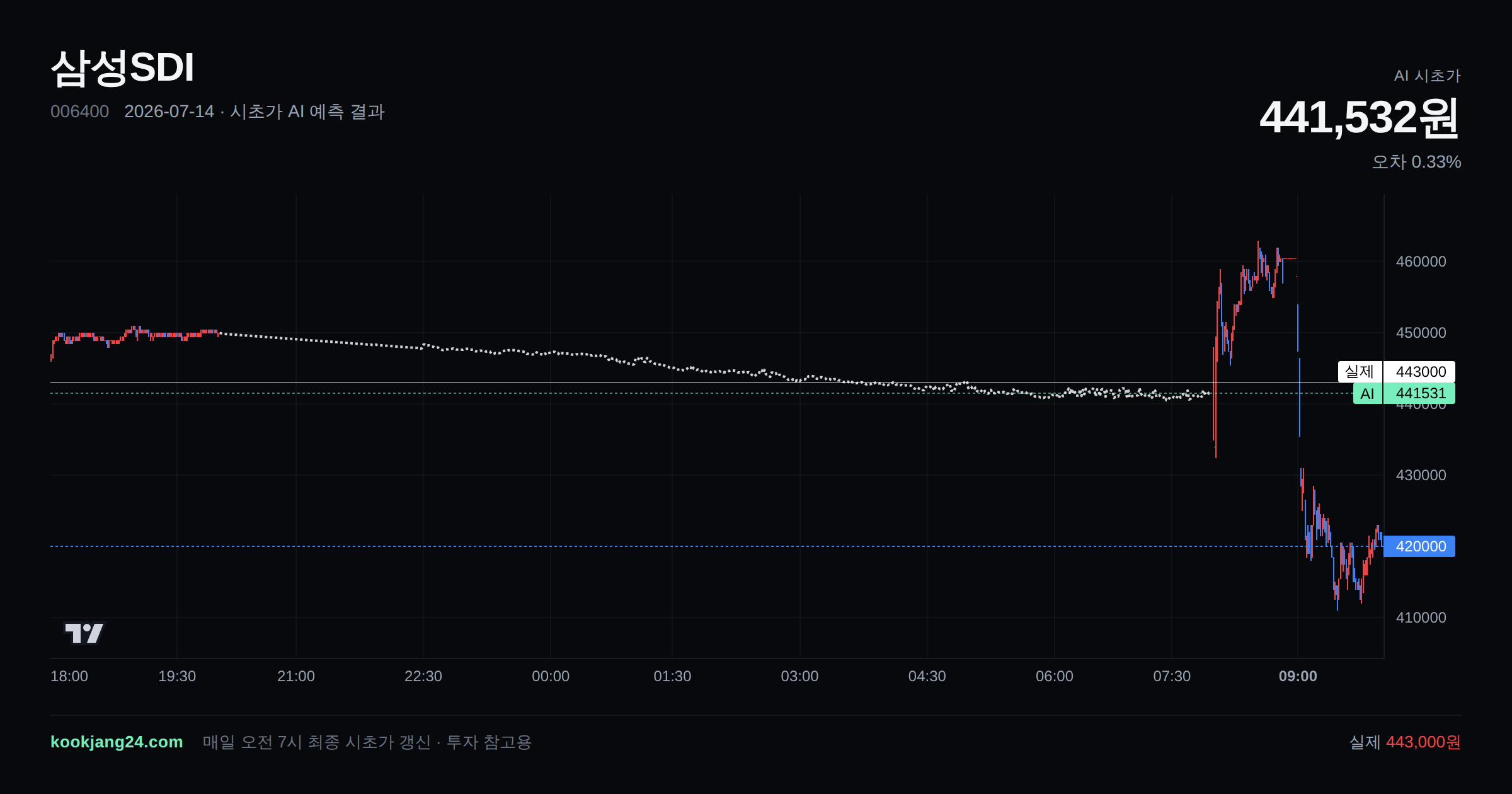Click the 오차 0.33% error text
Image resolution: width=1512 pixels, height=794 pixels.
tap(1416, 162)
